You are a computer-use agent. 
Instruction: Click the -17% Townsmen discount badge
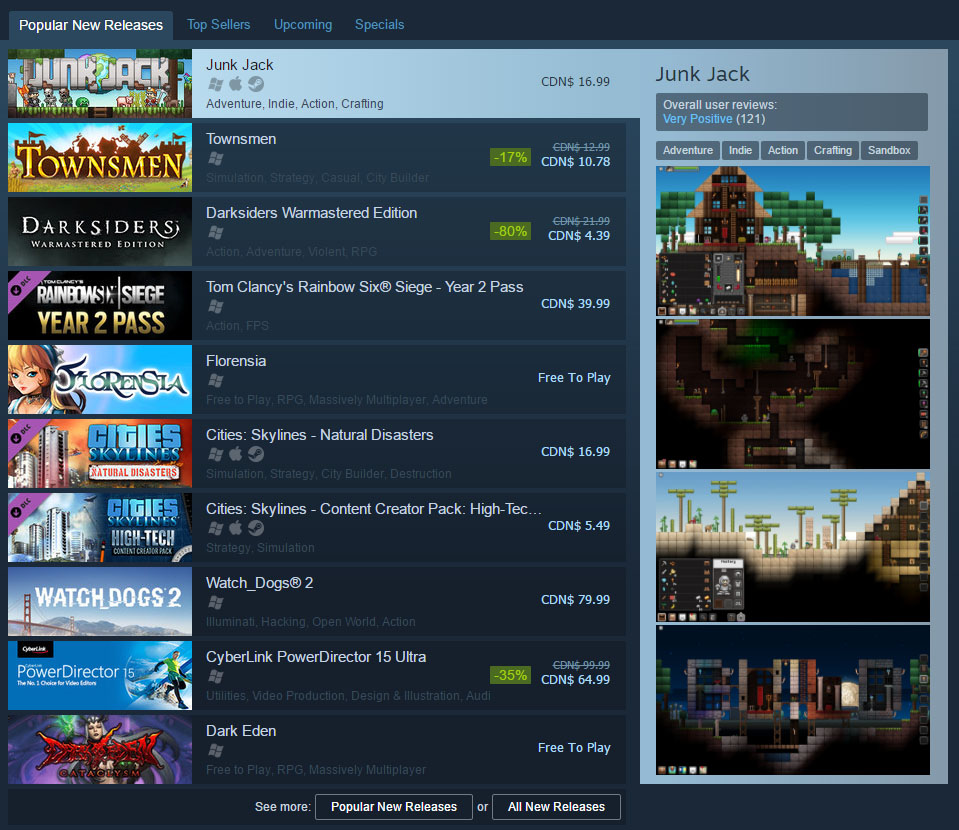[x=510, y=157]
